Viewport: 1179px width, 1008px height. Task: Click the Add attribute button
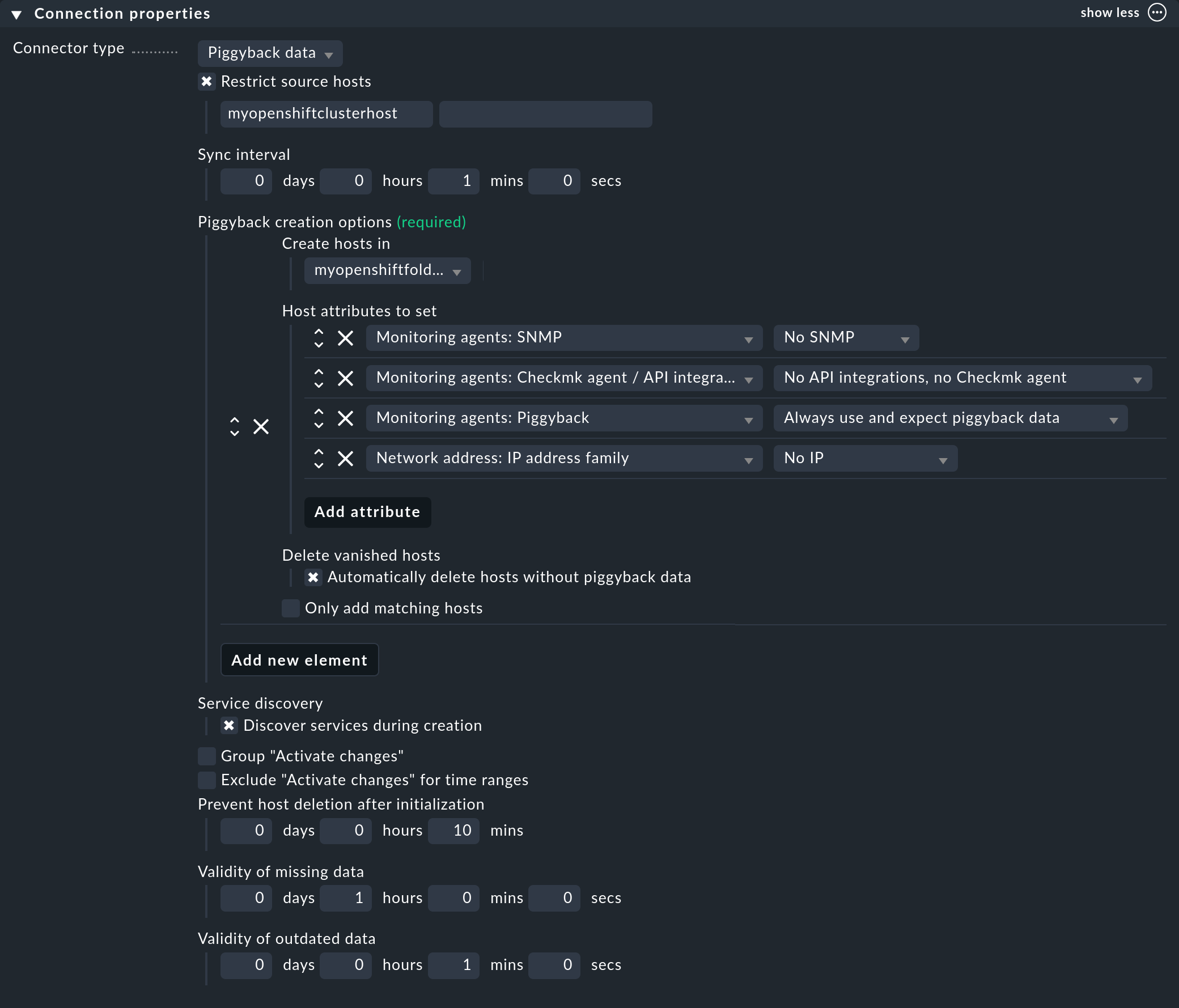pyautogui.click(x=366, y=511)
